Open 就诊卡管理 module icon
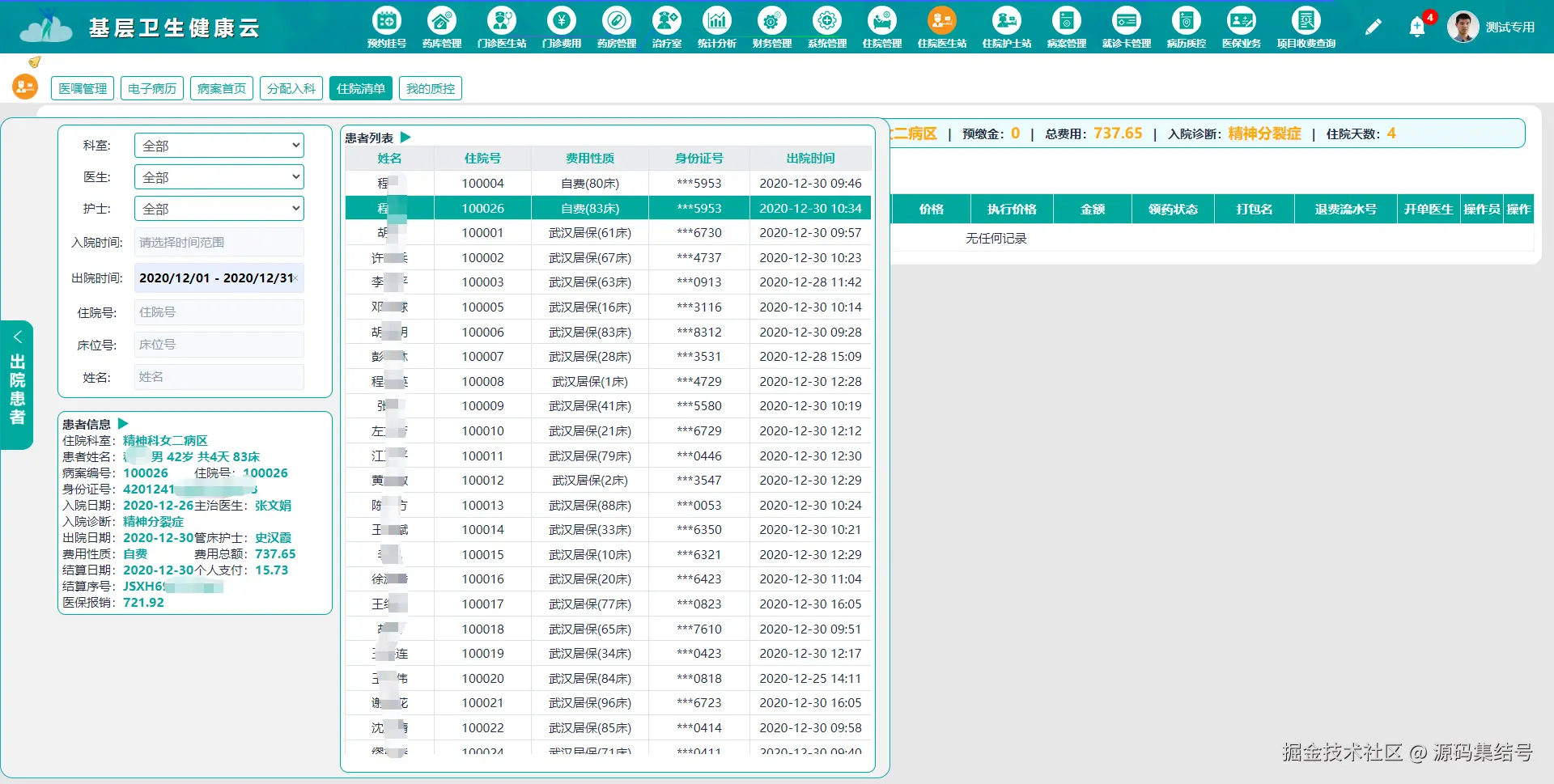 (1127, 20)
